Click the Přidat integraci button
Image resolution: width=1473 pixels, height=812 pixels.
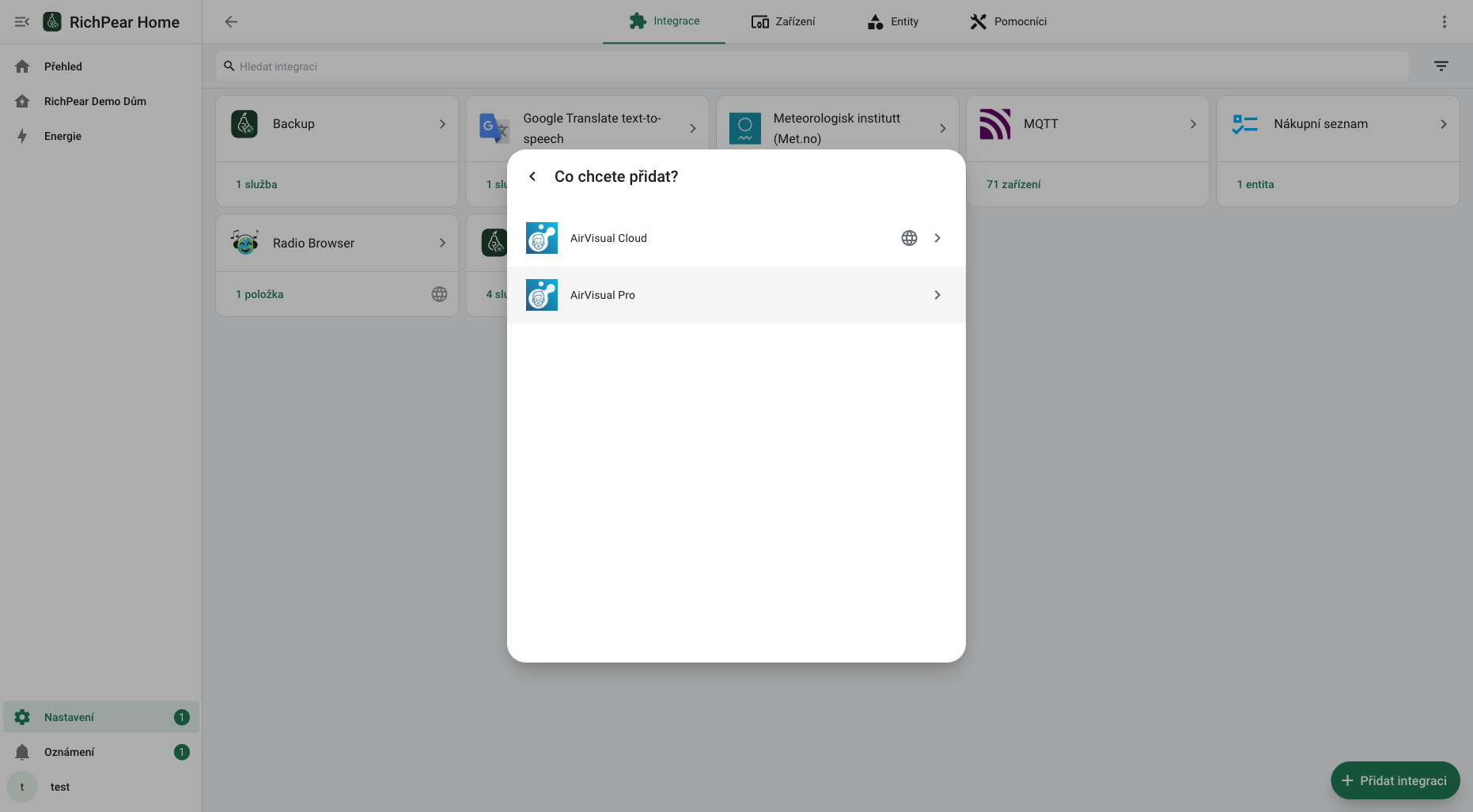pos(1395,780)
